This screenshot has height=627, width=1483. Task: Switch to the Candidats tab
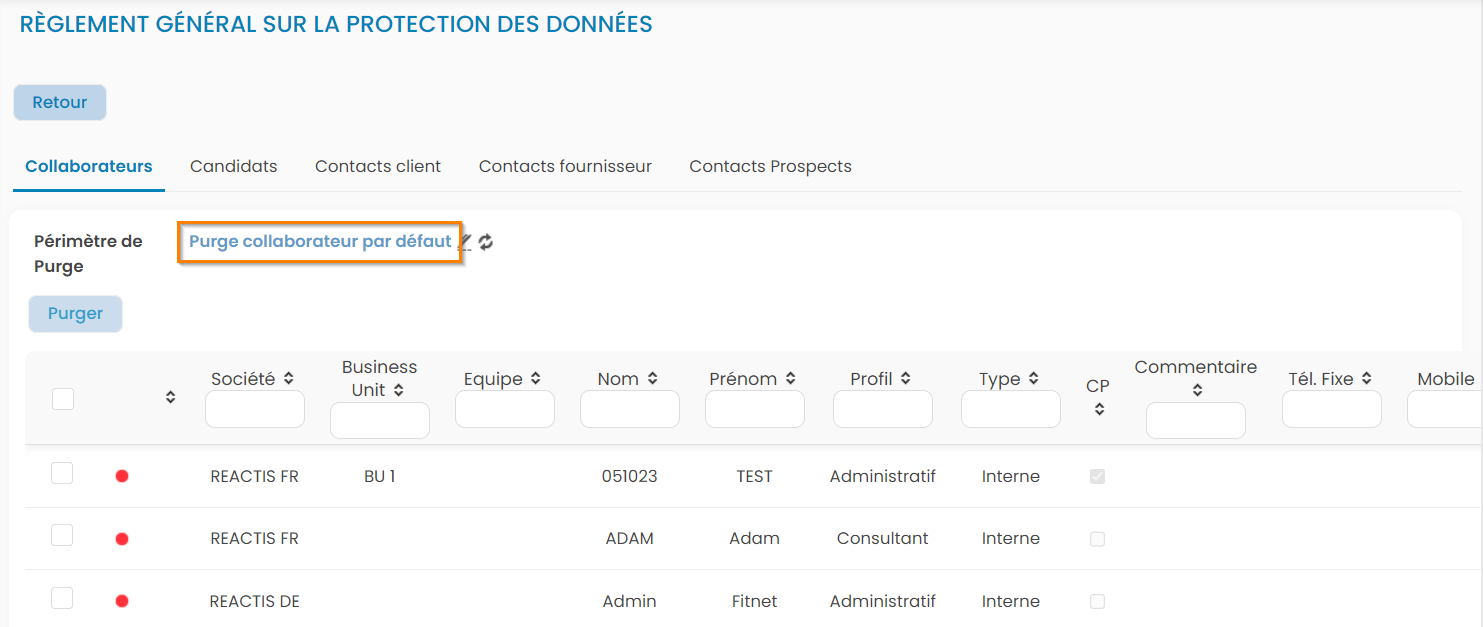click(233, 166)
